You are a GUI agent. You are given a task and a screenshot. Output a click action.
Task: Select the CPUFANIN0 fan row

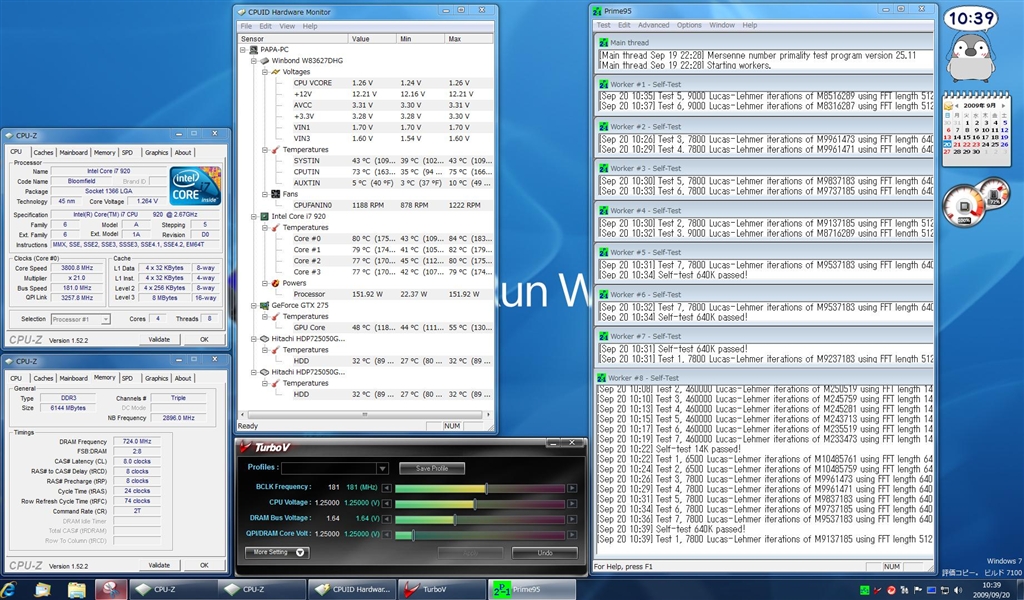click(366, 205)
